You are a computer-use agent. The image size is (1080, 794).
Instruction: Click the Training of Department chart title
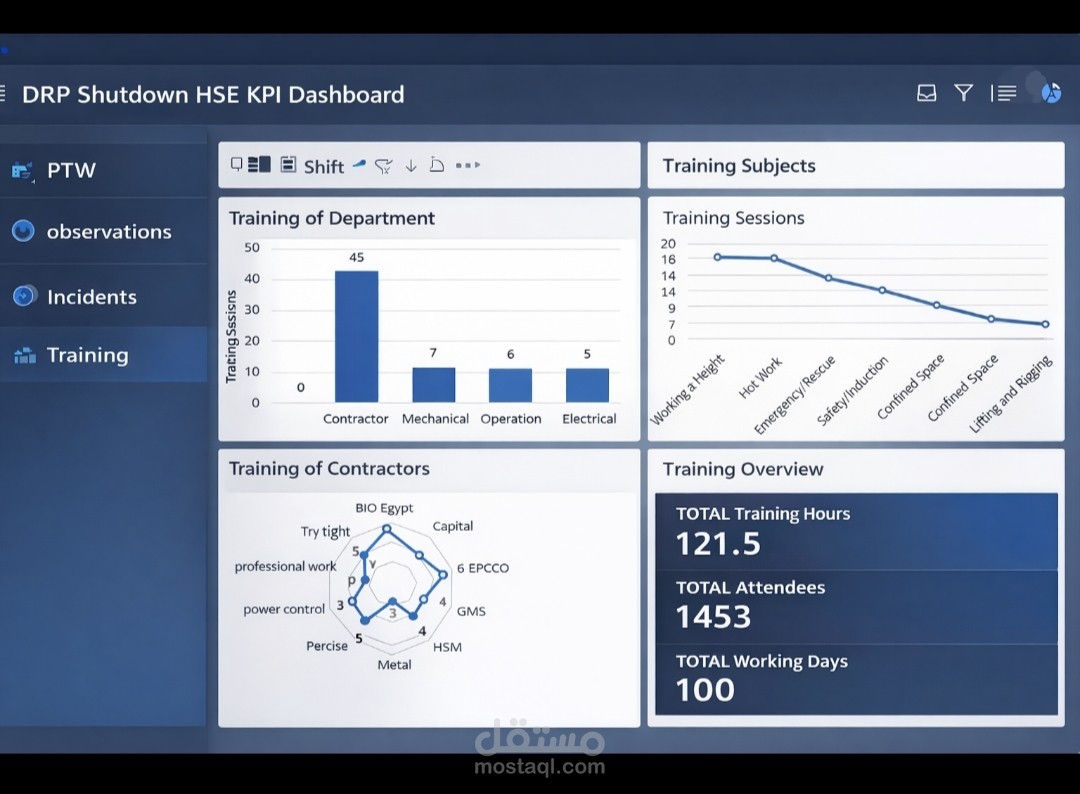click(x=331, y=218)
